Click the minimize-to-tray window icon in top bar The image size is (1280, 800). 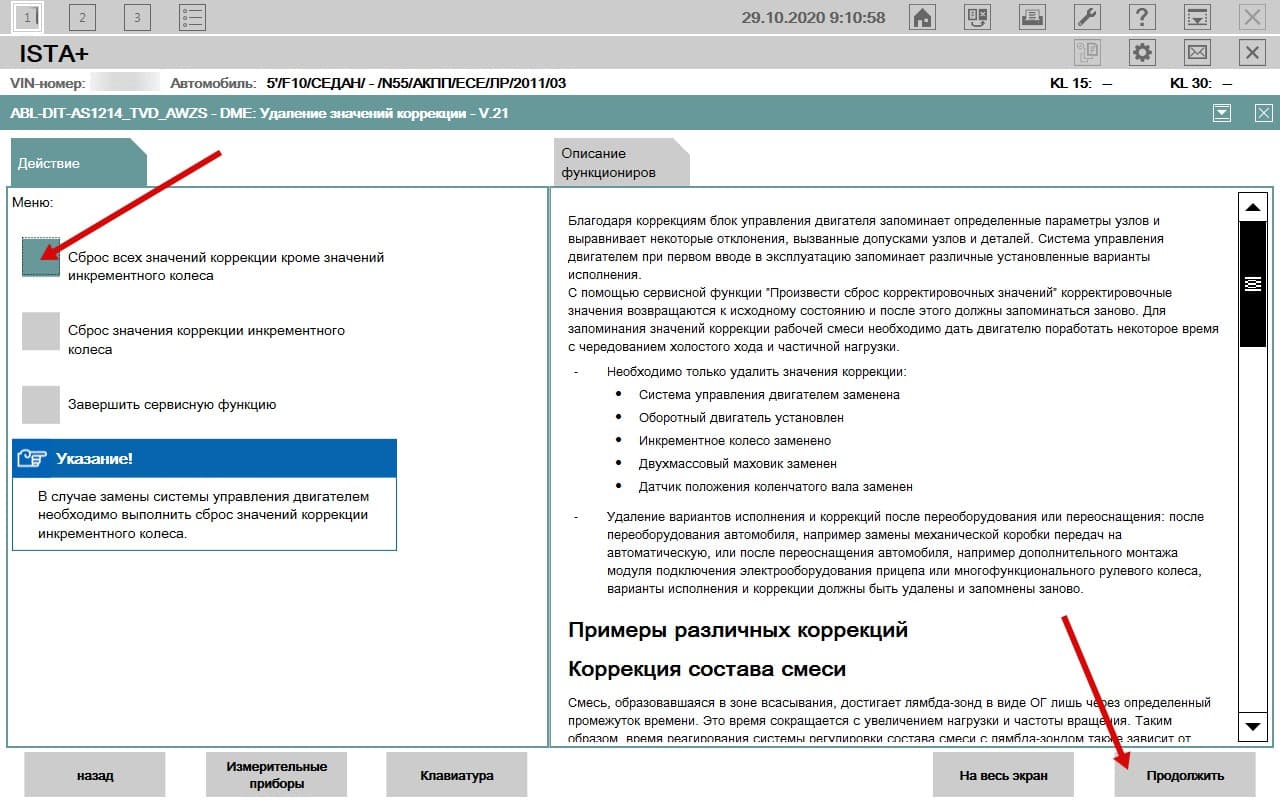1197,16
